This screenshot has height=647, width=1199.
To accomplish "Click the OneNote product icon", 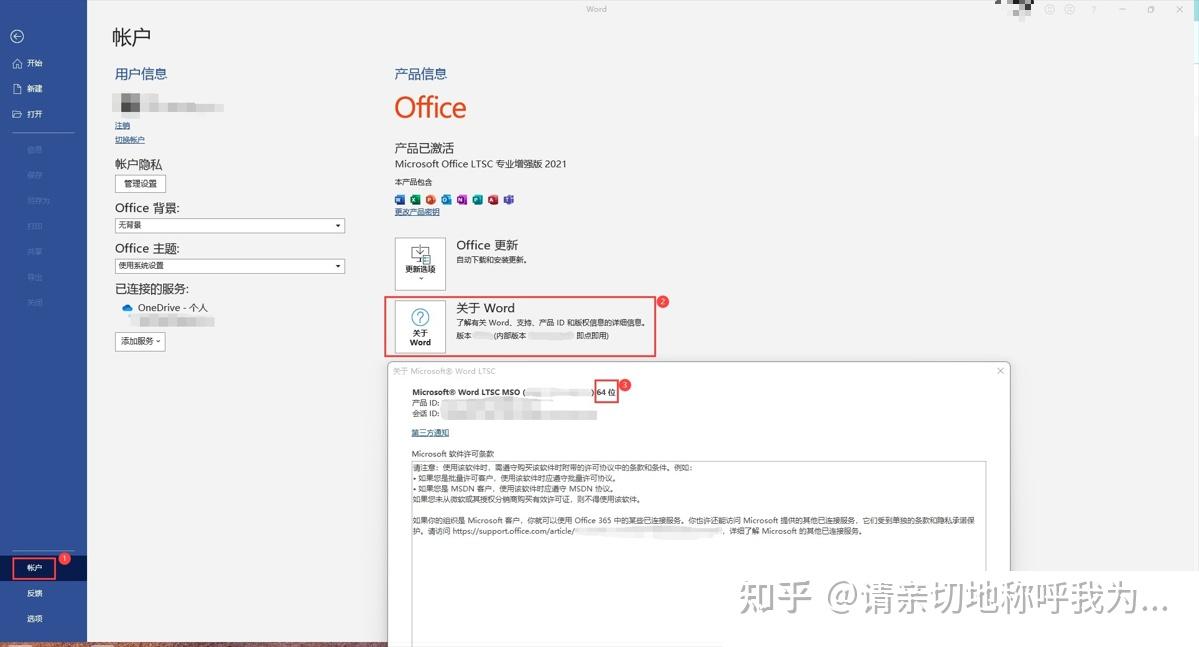I will pyautogui.click(x=462, y=200).
